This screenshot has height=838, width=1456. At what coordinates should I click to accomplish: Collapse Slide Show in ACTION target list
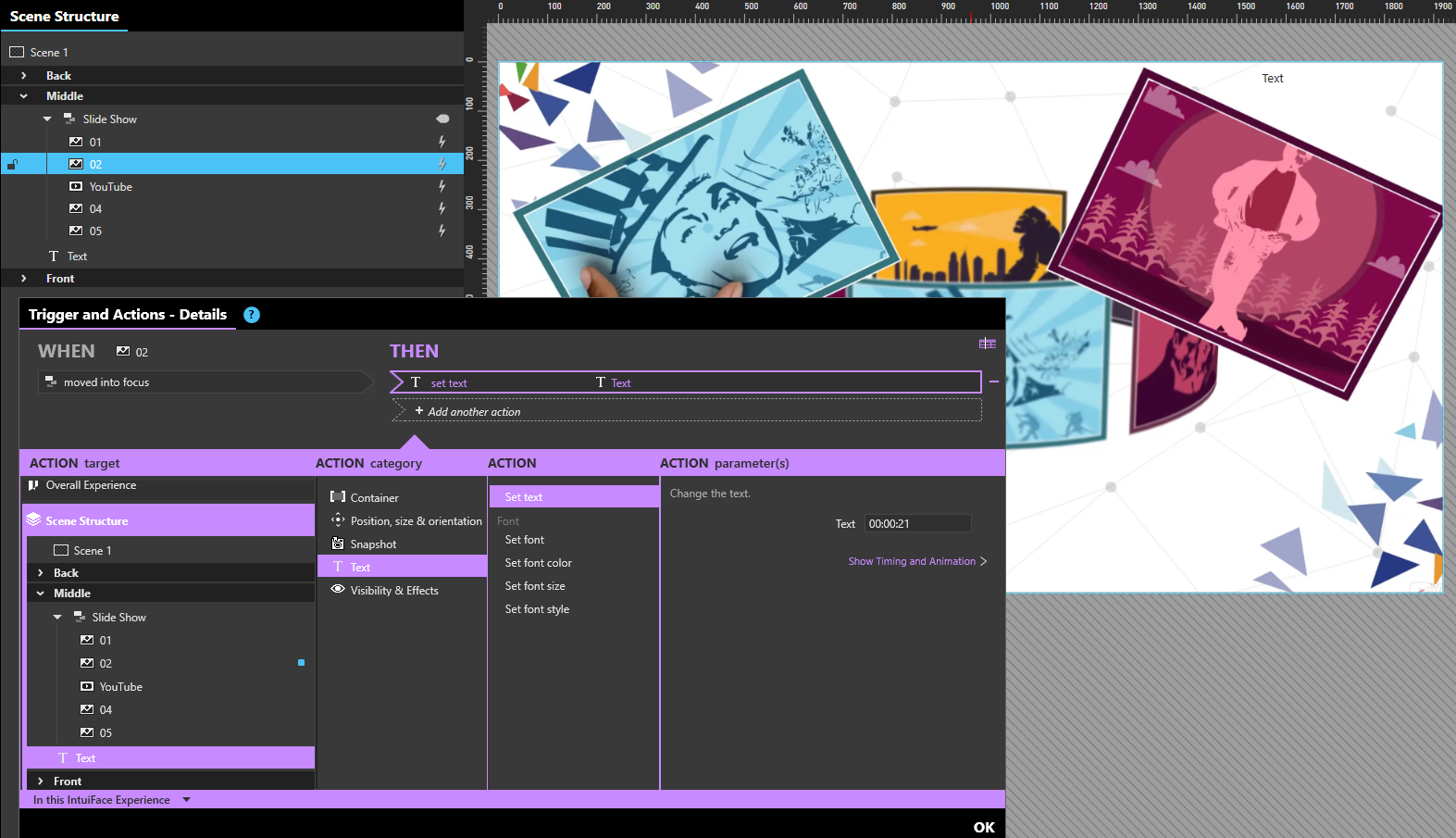pos(57,617)
